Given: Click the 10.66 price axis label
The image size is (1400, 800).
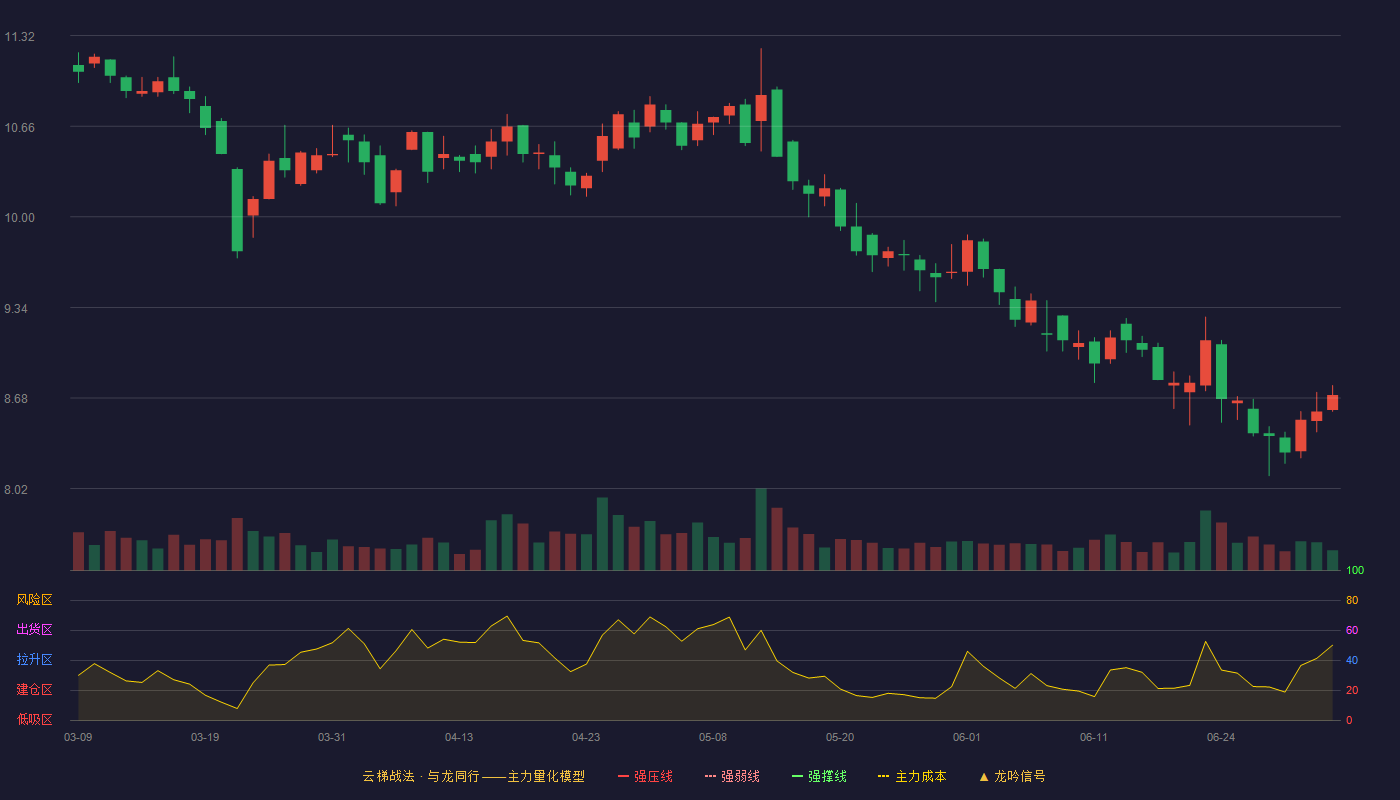Looking at the screenshot, I should pos(19,127).
